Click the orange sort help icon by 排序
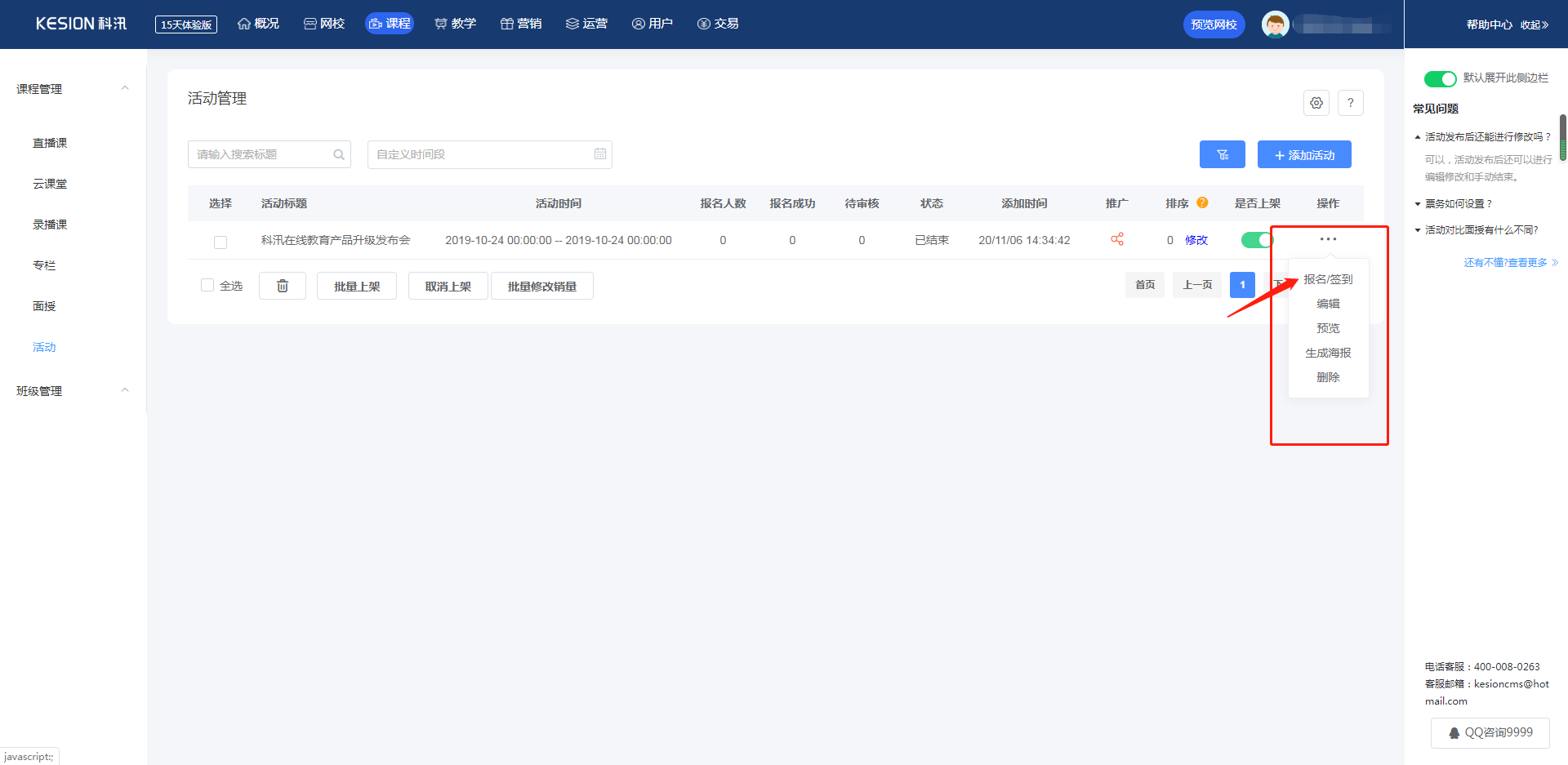 click(1202, 203)
